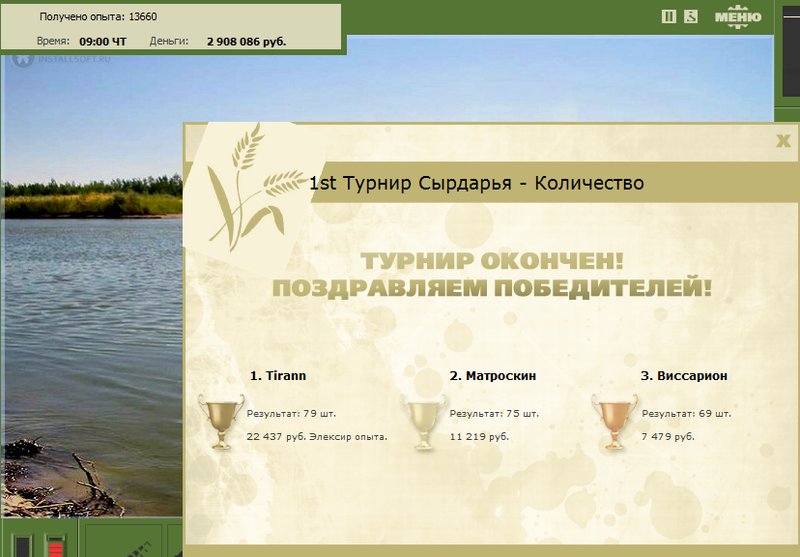The height and width of the screenshot is (557, 800).
Task: Click prize amount 11 219 руб.
Action: (479, 437)
